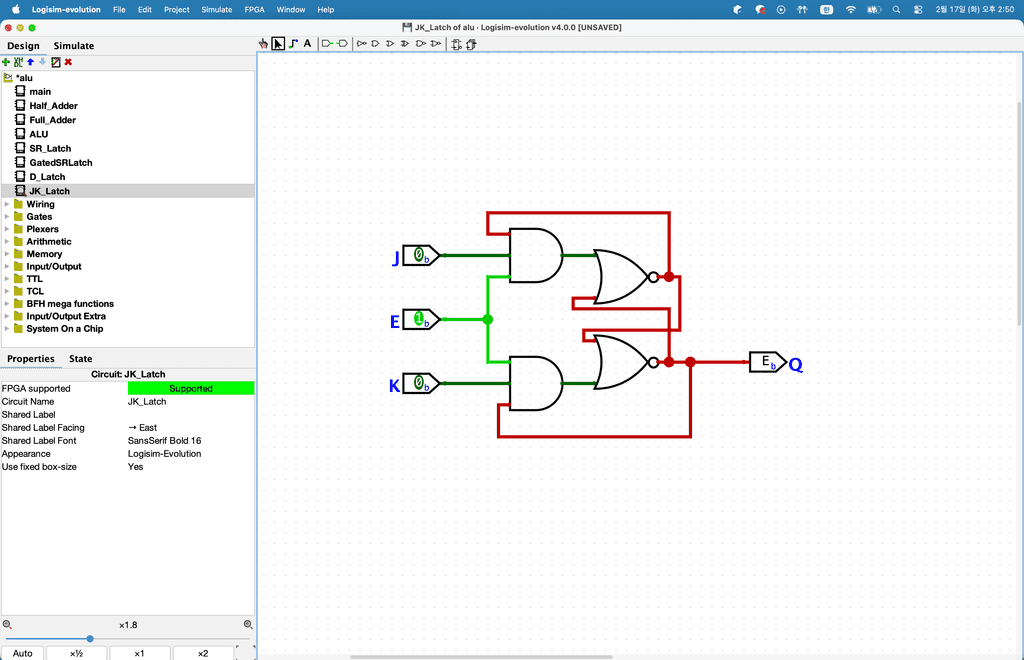This screenshot has width=1024, height=660.
Task: Switch to the State tab
Action: click(x=80, y=359)
